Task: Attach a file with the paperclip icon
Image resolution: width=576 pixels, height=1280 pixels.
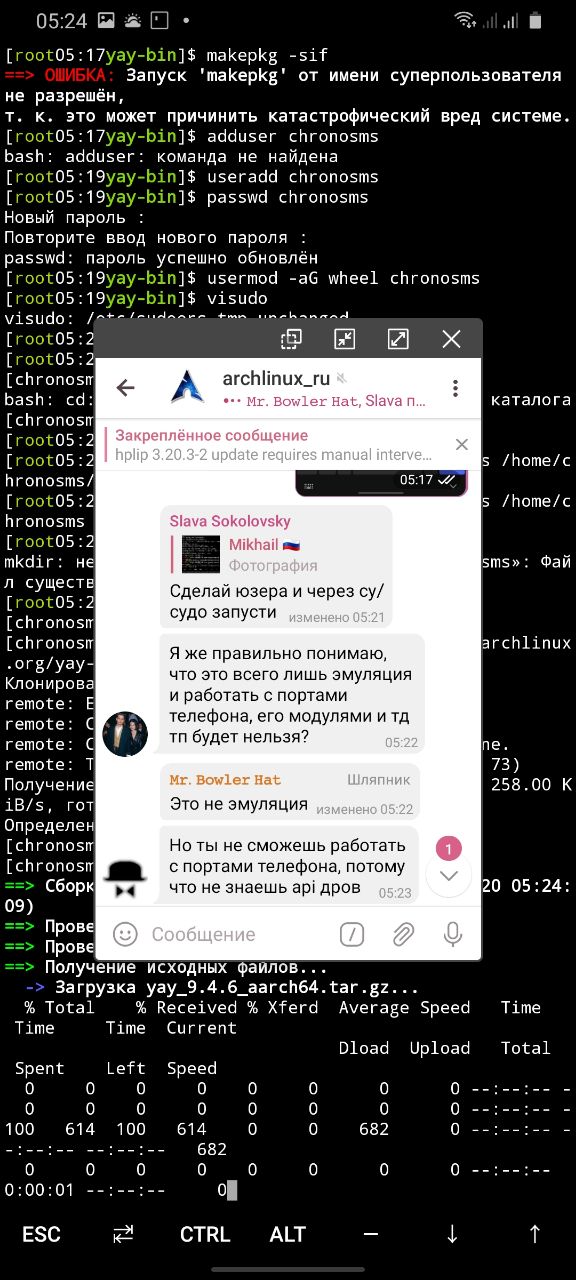Action: pos(403,934)
